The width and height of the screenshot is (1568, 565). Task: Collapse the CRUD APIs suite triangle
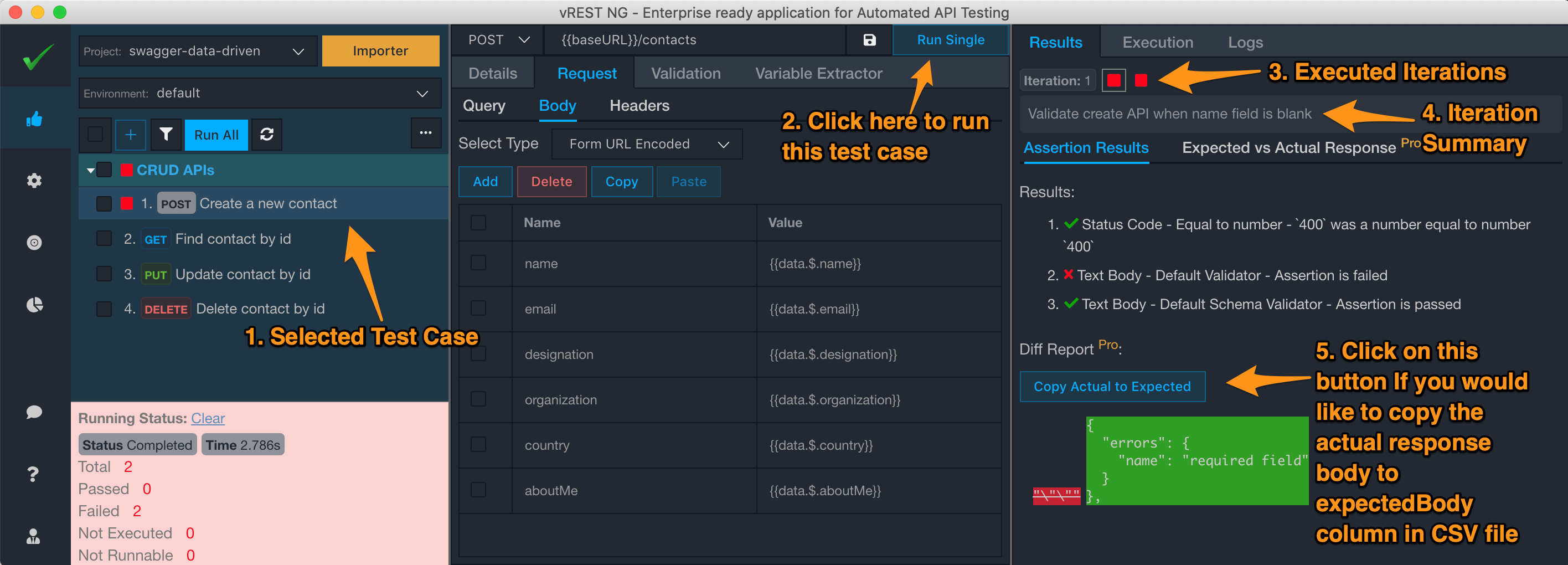(90, 171)
